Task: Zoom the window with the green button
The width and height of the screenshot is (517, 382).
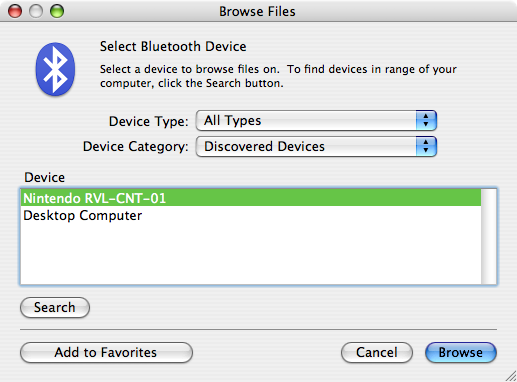Action: (57, 11)
